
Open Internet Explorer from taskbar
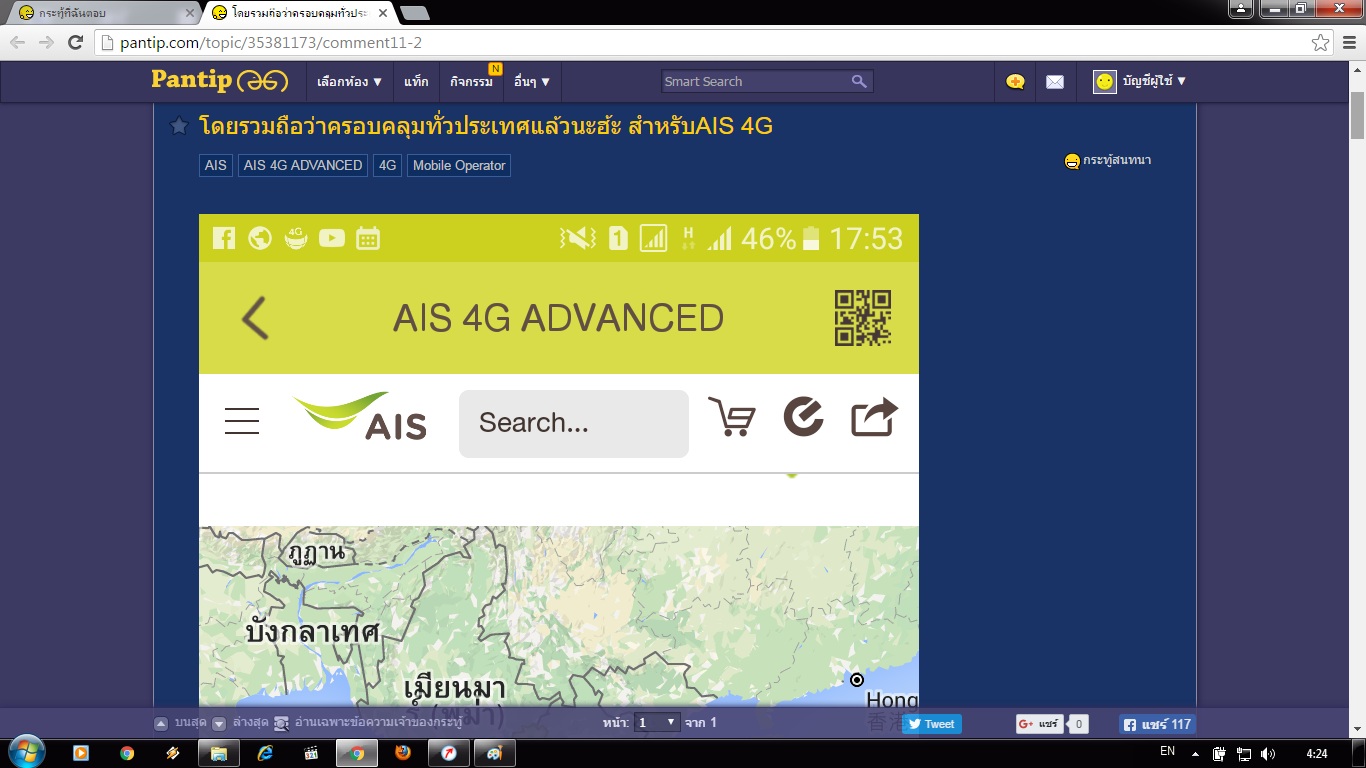pyautogui.click(x=265, y=753)
